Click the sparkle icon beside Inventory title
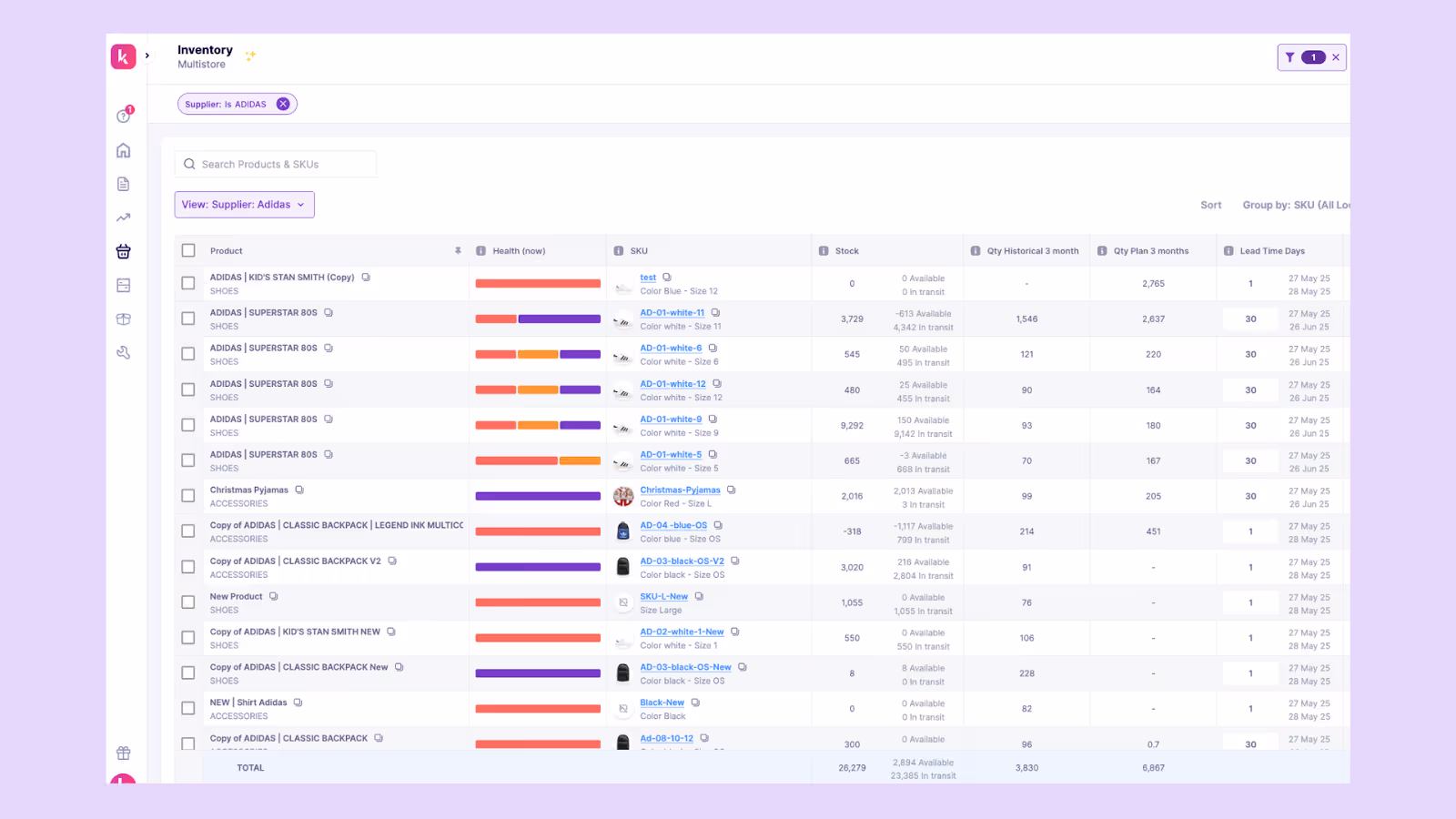This screenshot has height=819, width=1456. (250, 56)
